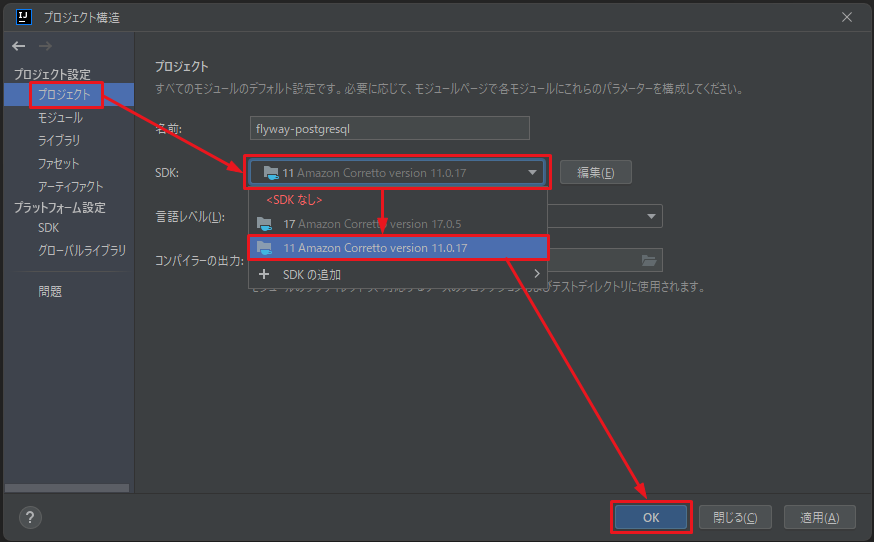
Task: Select モジュール in the sidebar
Action: click(60, 118)
